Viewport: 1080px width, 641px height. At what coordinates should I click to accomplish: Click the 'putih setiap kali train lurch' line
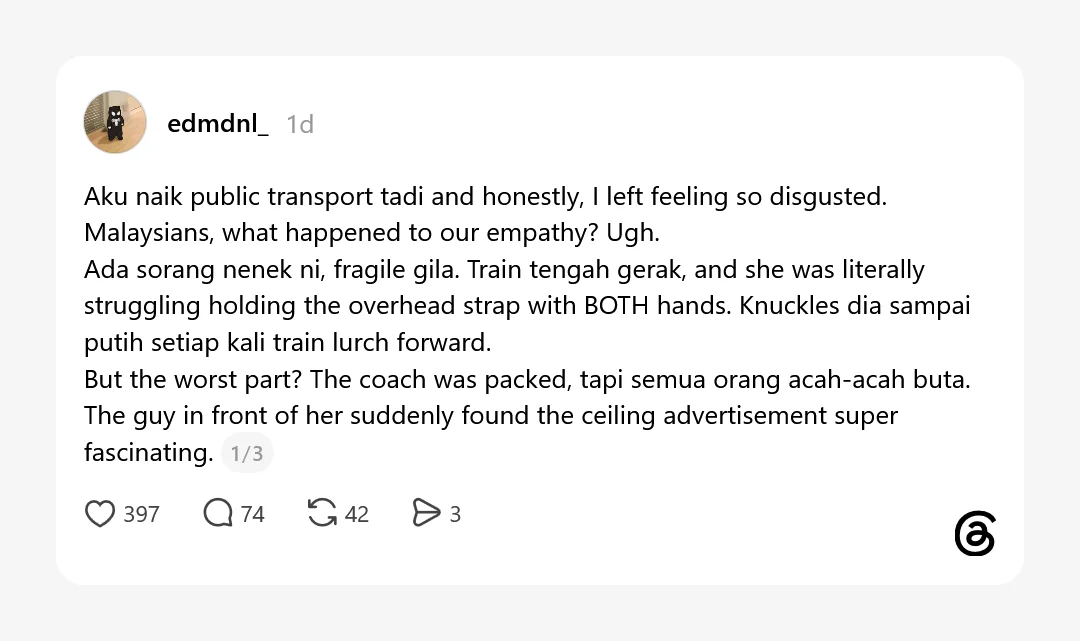(288, 342)
